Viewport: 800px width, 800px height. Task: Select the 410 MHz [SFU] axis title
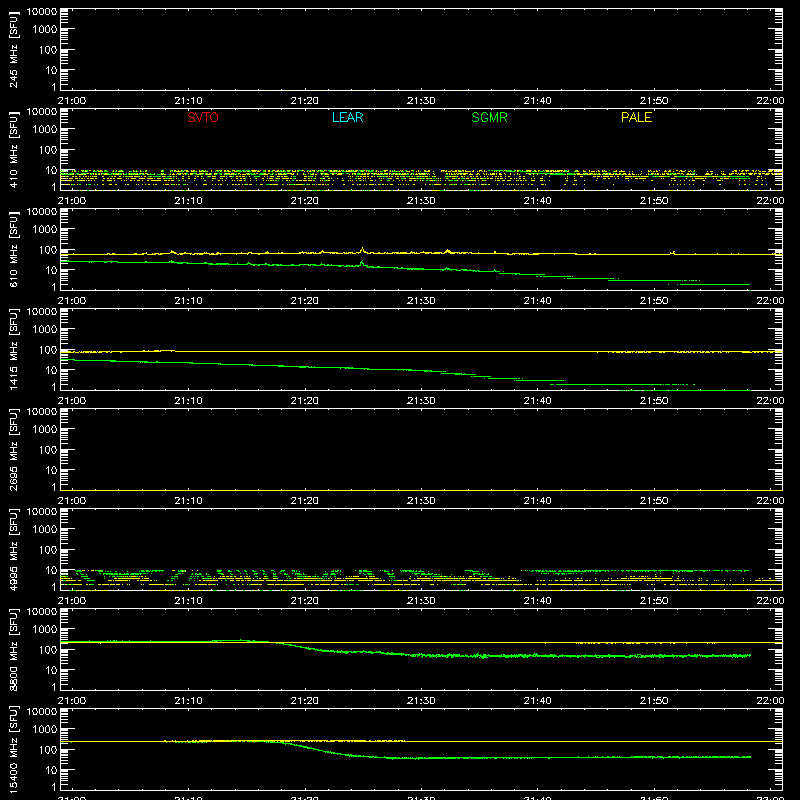pyautogui.click(x=14, y=150)
